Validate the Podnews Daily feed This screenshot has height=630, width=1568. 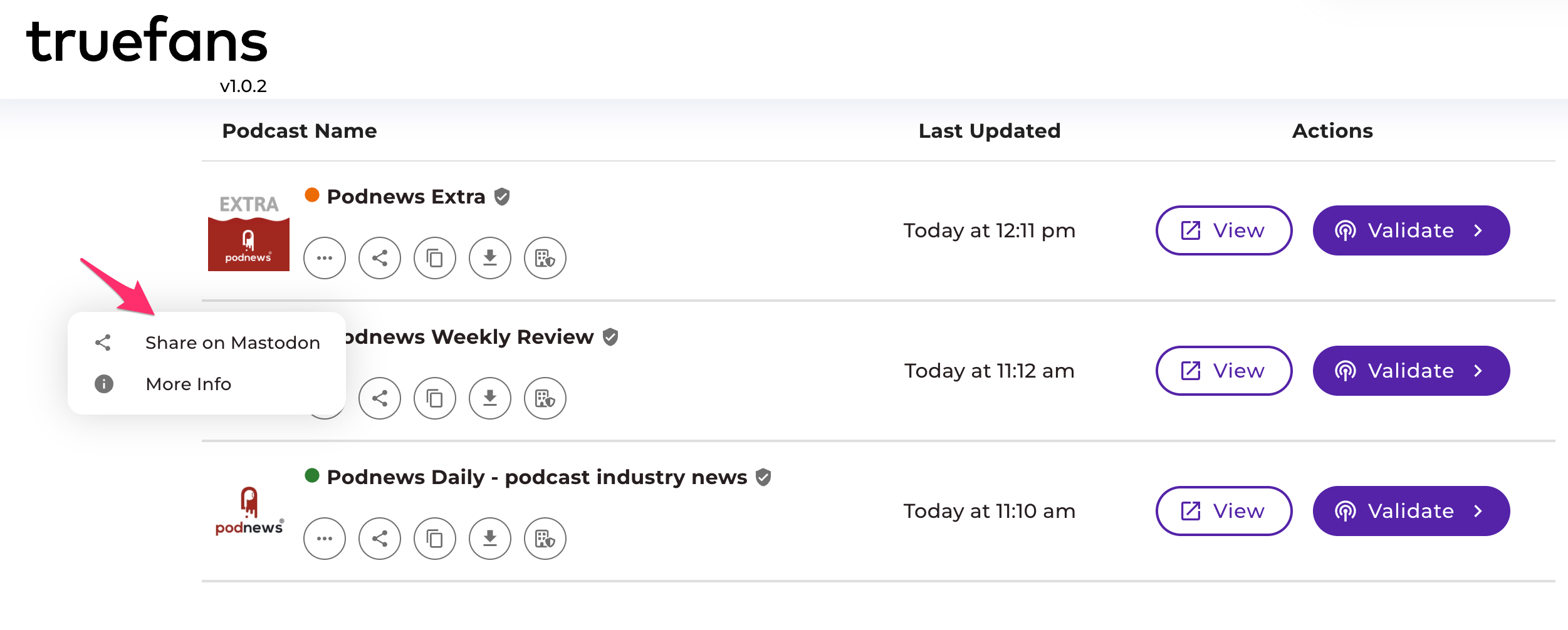(x=1411, y=511)
